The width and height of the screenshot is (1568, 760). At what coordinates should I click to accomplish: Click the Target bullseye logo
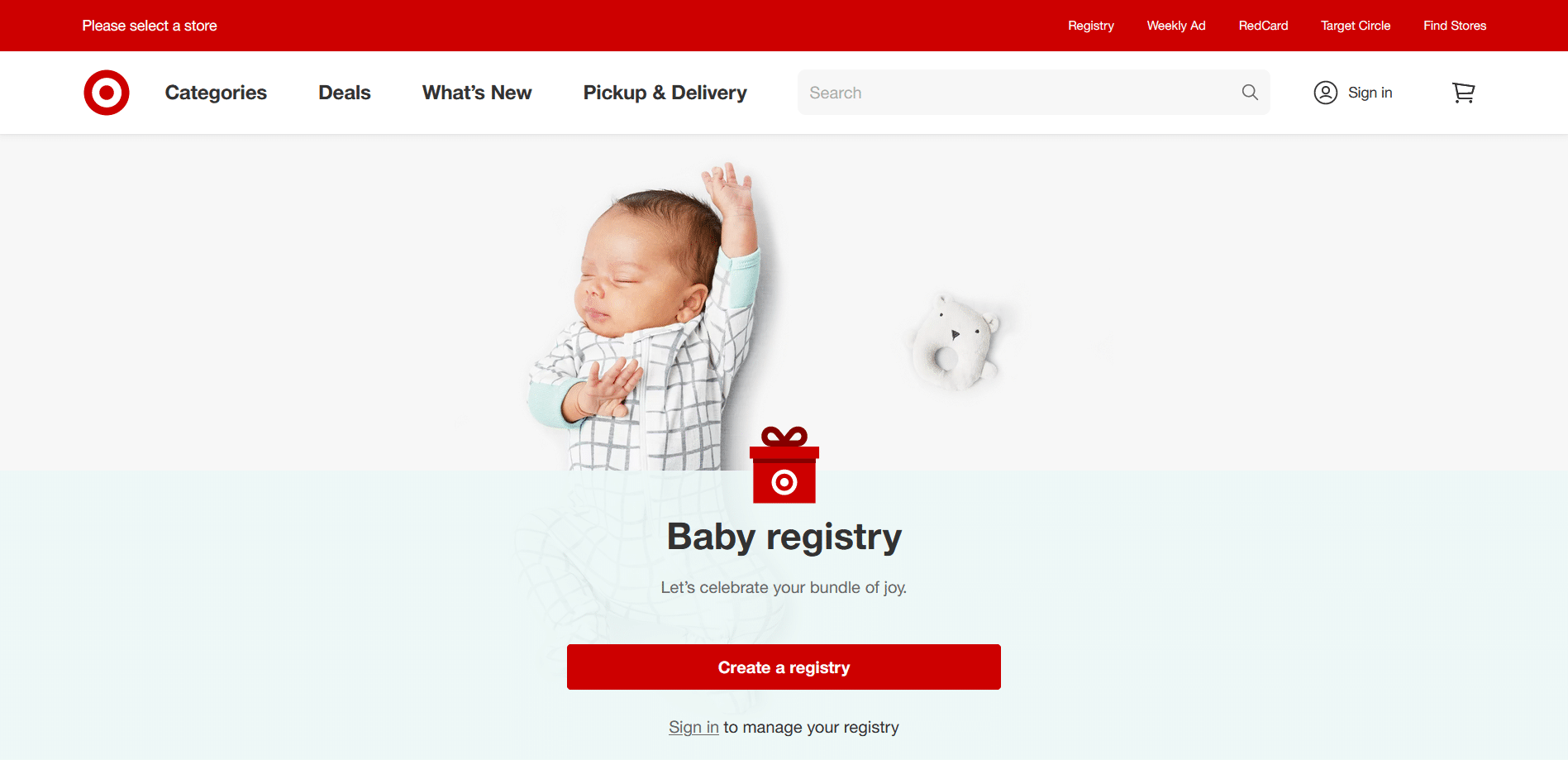tap(107, 93)
